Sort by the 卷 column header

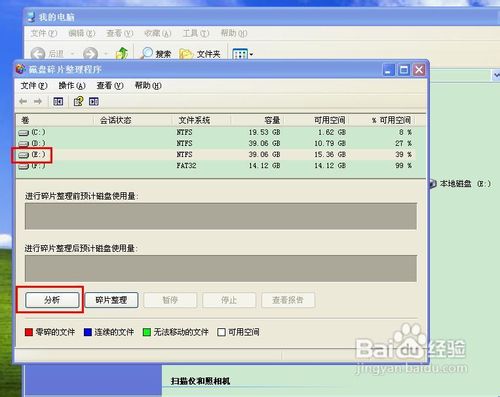coord(54,120)
